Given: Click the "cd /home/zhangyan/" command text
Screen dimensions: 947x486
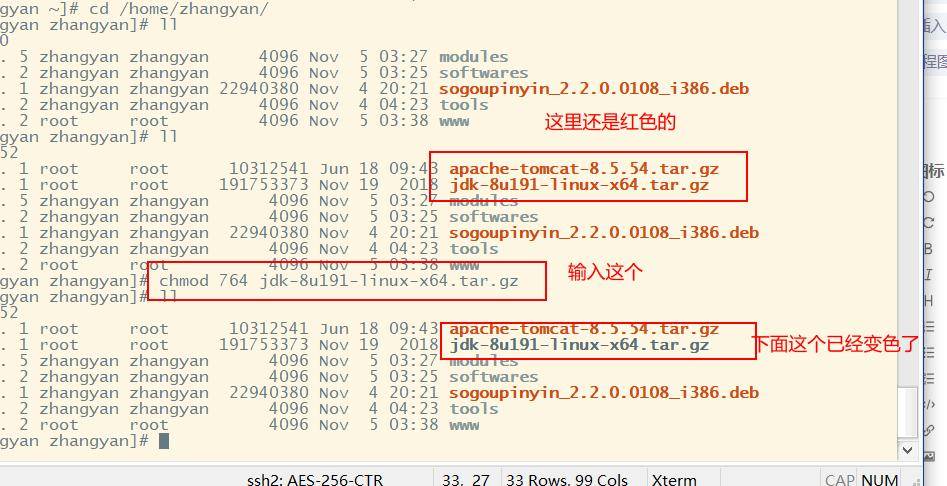Looking at the screenshot, I should click(x=179, y=8).
